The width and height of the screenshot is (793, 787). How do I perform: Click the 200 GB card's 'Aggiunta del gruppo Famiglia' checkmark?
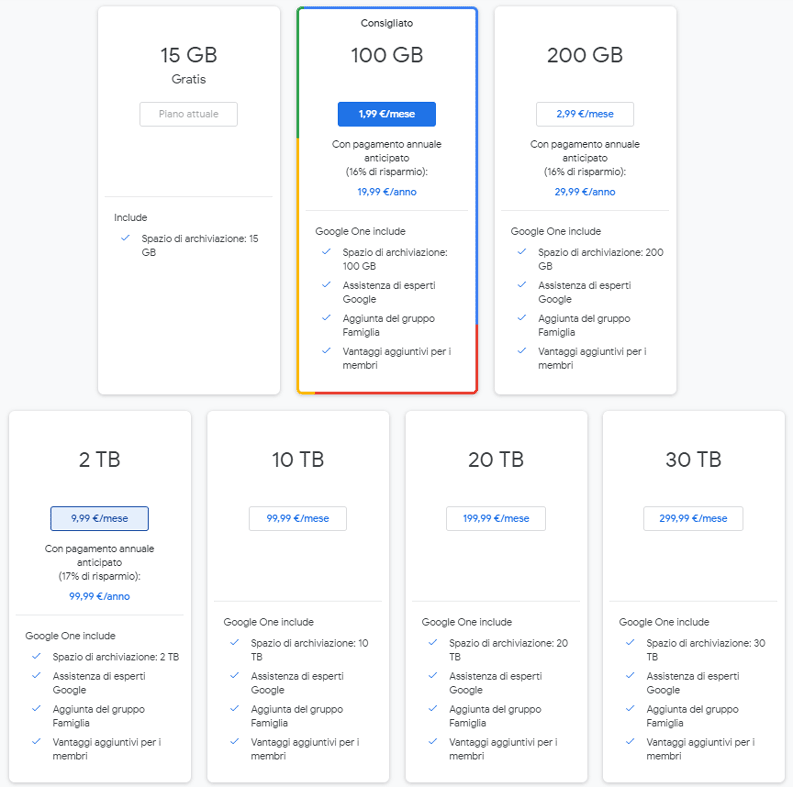pos(522,318)
